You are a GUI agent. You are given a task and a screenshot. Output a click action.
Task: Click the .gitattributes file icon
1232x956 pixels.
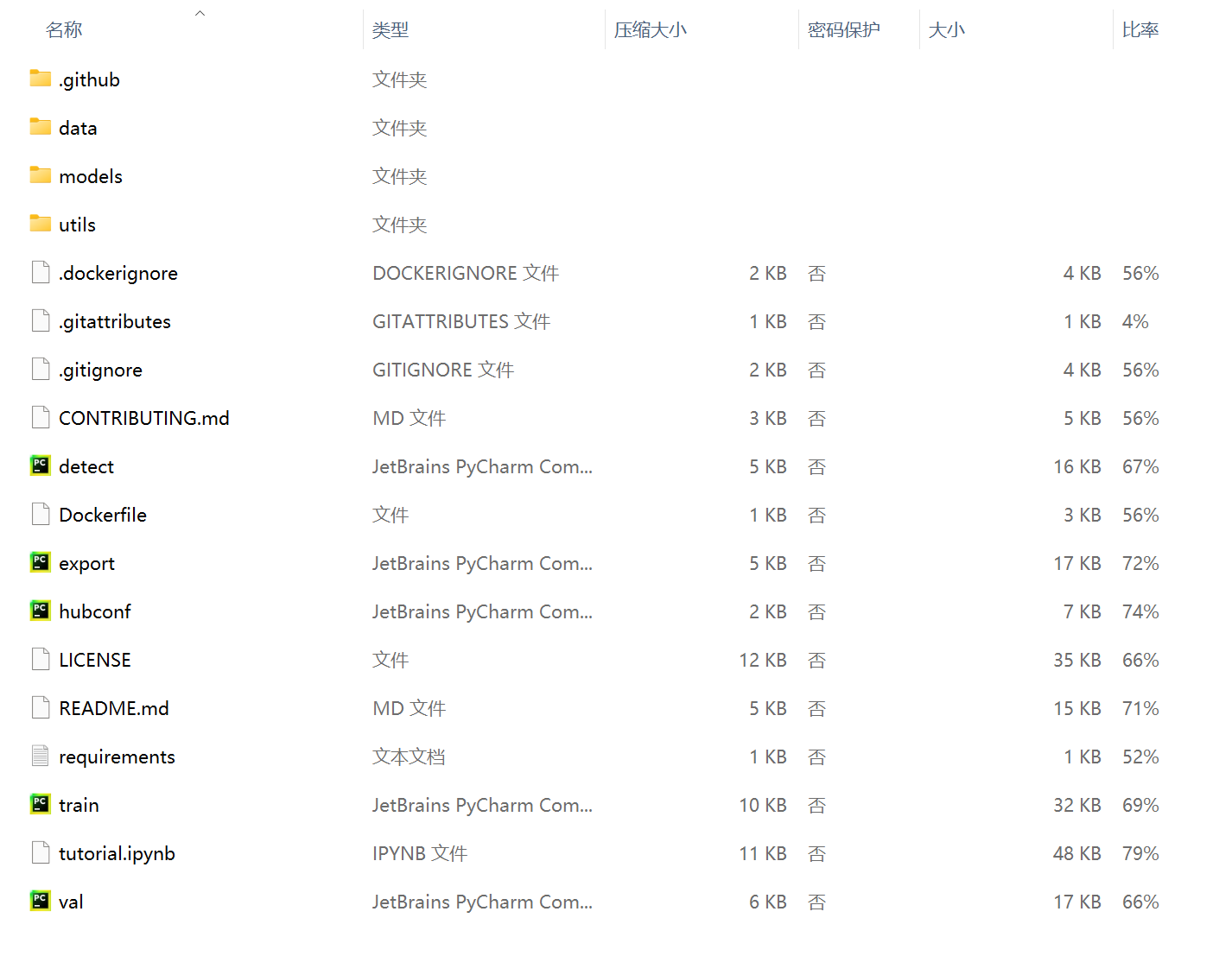tap(40, 320)
